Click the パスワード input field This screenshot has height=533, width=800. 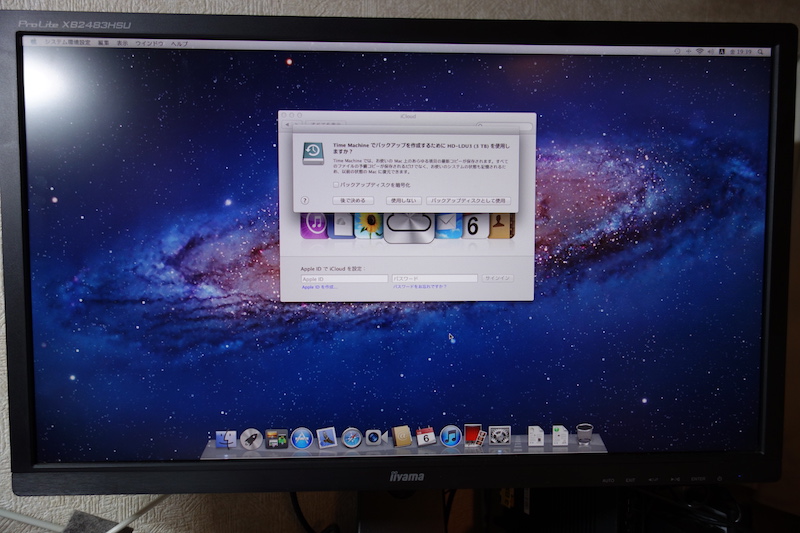[435, 278]
